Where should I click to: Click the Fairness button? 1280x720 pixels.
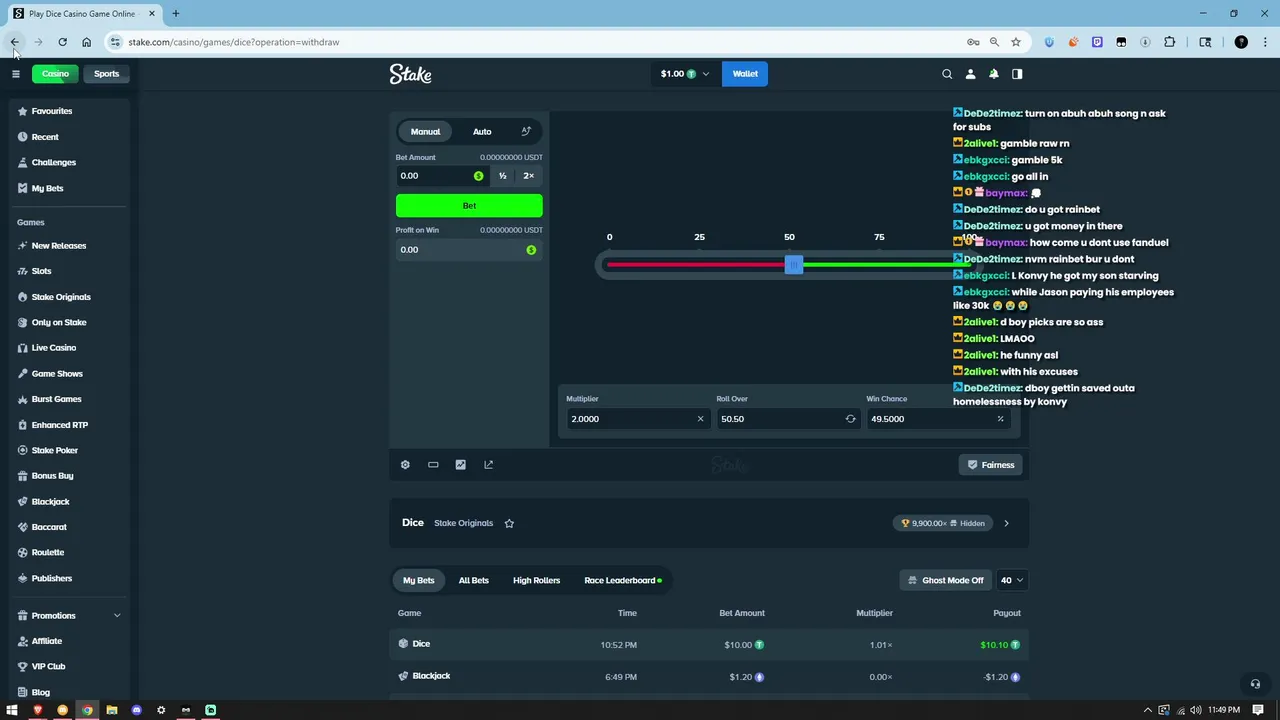pos(990,465)
